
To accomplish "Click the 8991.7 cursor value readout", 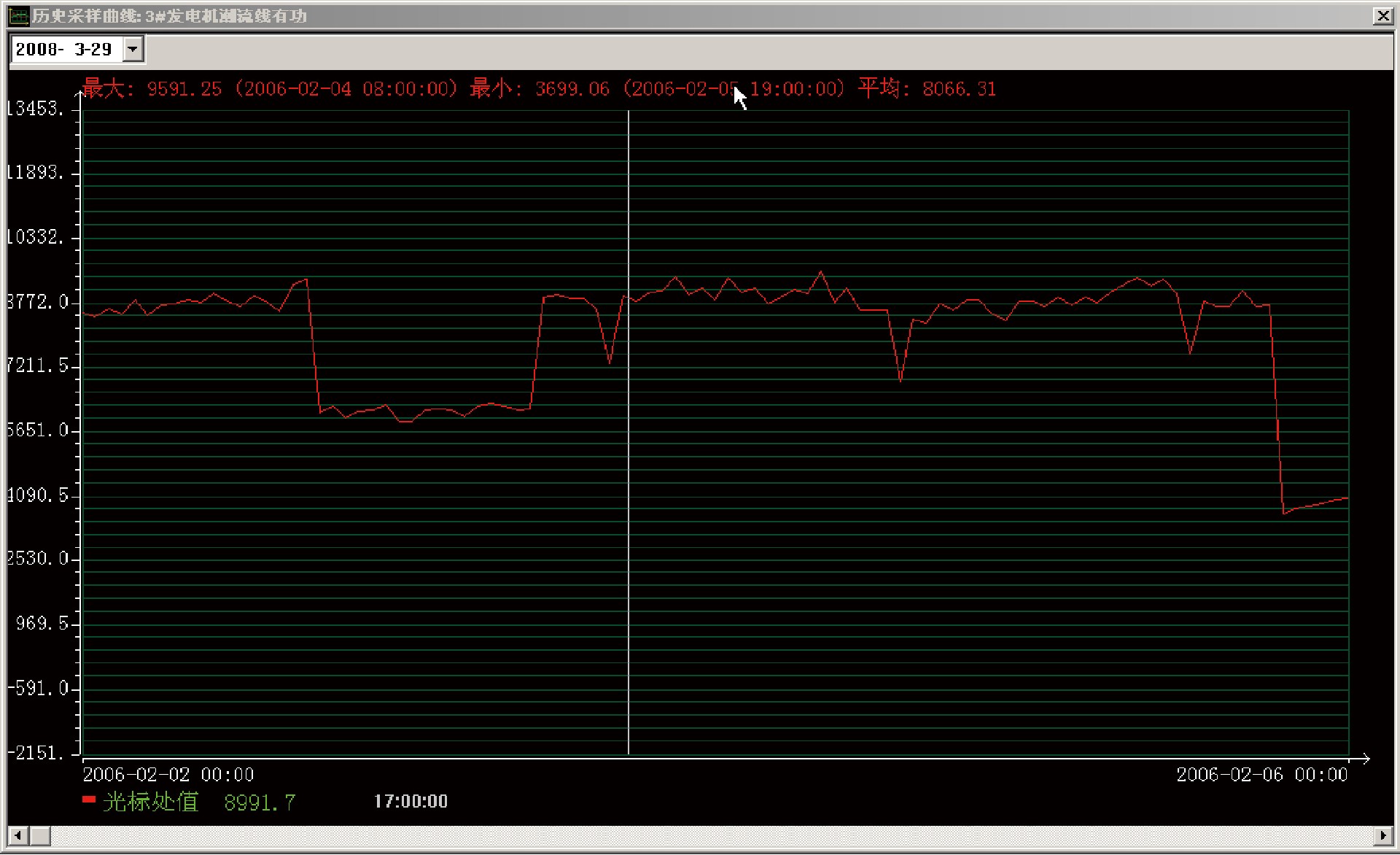I will pyautogui.click(x=260, y=802).
